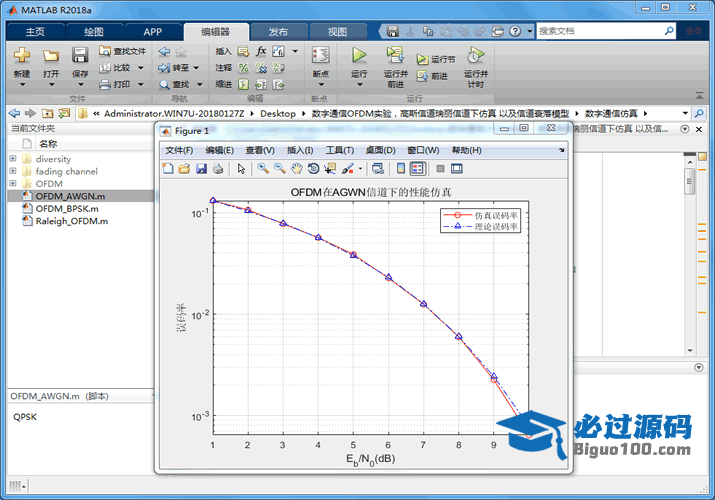Open the 比较 dropdown arrow
This screenshot has width=715, height=500.
[x=141, y=68]
